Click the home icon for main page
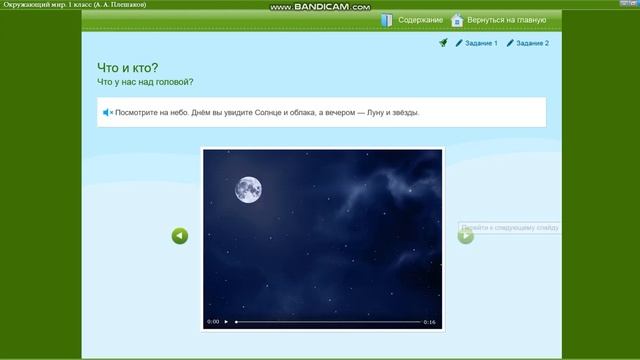This screenshot has width=640, height=360. tap(457, 20)
